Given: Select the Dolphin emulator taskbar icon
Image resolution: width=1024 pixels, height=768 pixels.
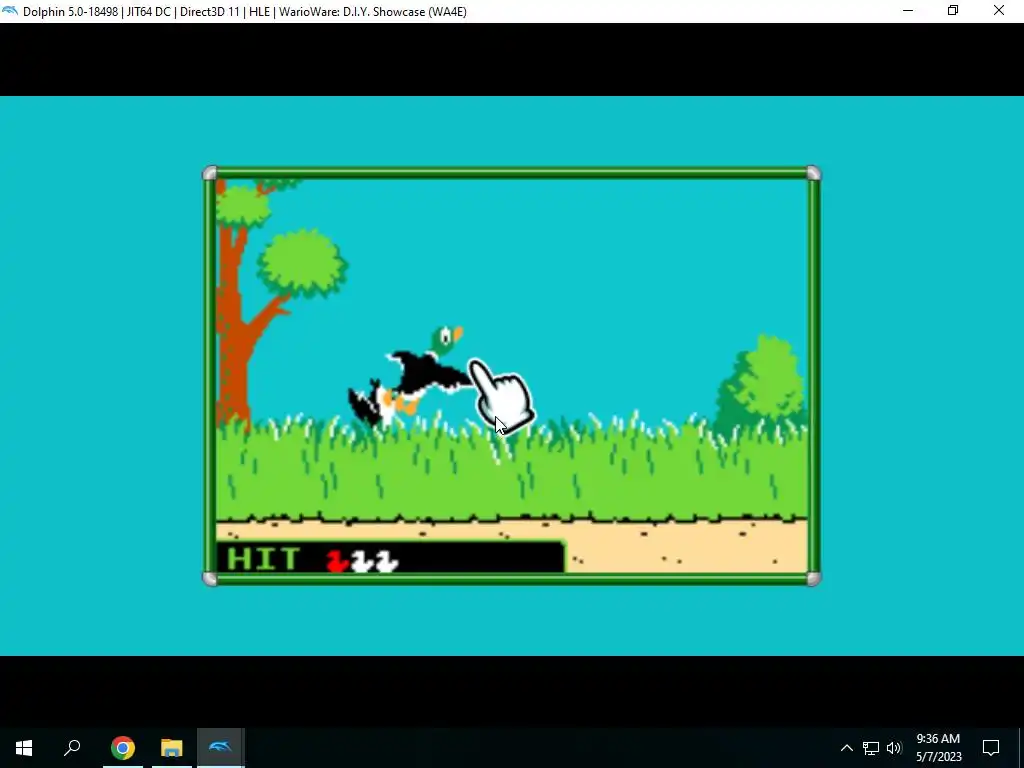Looking at the screenshot, I should point(220,748).
